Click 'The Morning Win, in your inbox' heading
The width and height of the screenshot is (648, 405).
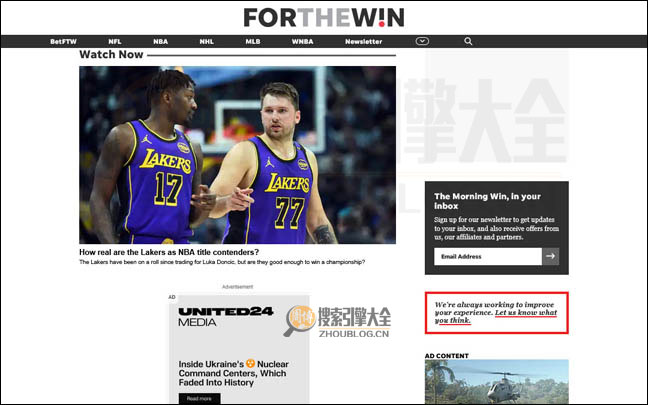pyautogui.click(x=487, y=201)
